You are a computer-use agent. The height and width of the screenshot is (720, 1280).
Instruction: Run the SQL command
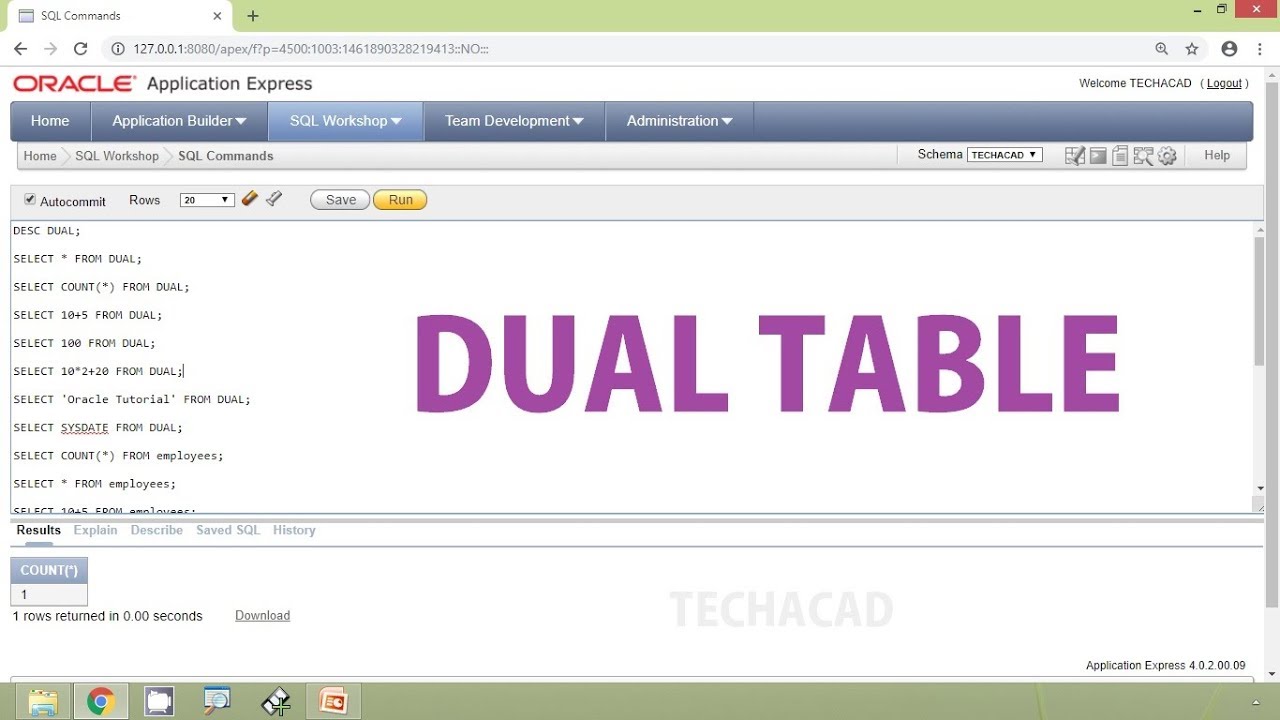400,200
